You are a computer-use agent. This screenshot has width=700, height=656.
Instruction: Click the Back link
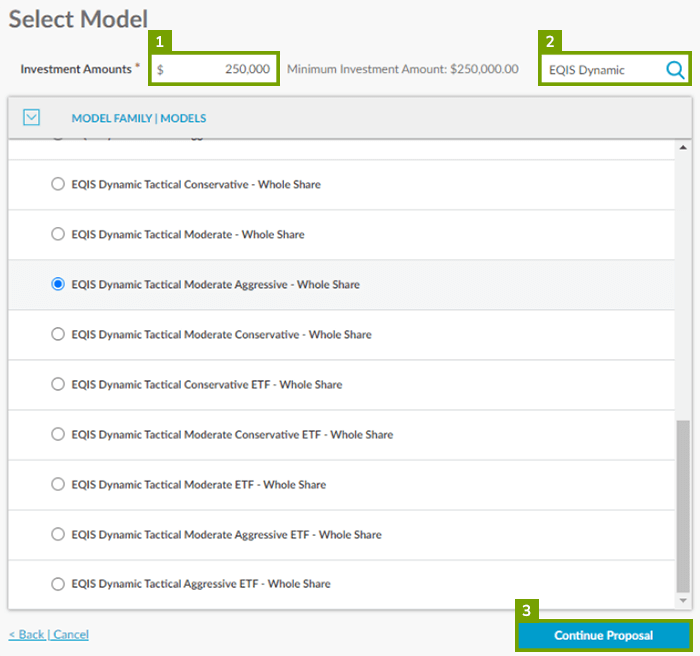27,635
